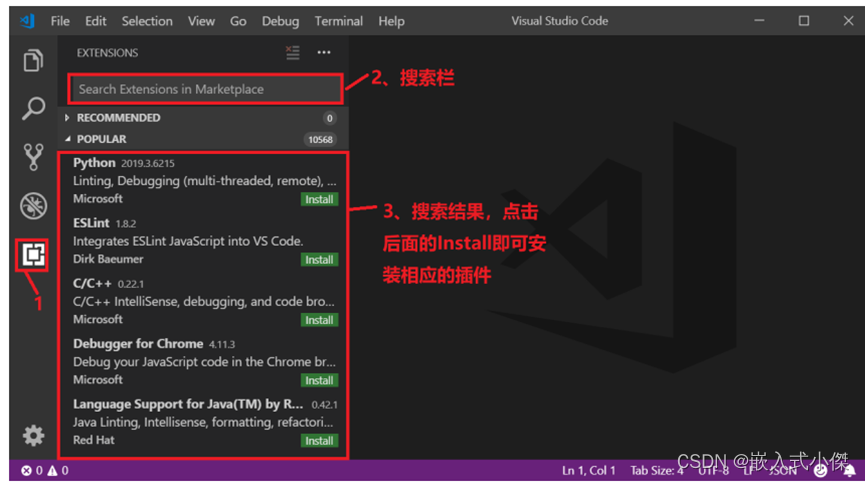Select Debugger for Chrome title
This screenshot has height=482, width=865.
(x=138, y=344)
